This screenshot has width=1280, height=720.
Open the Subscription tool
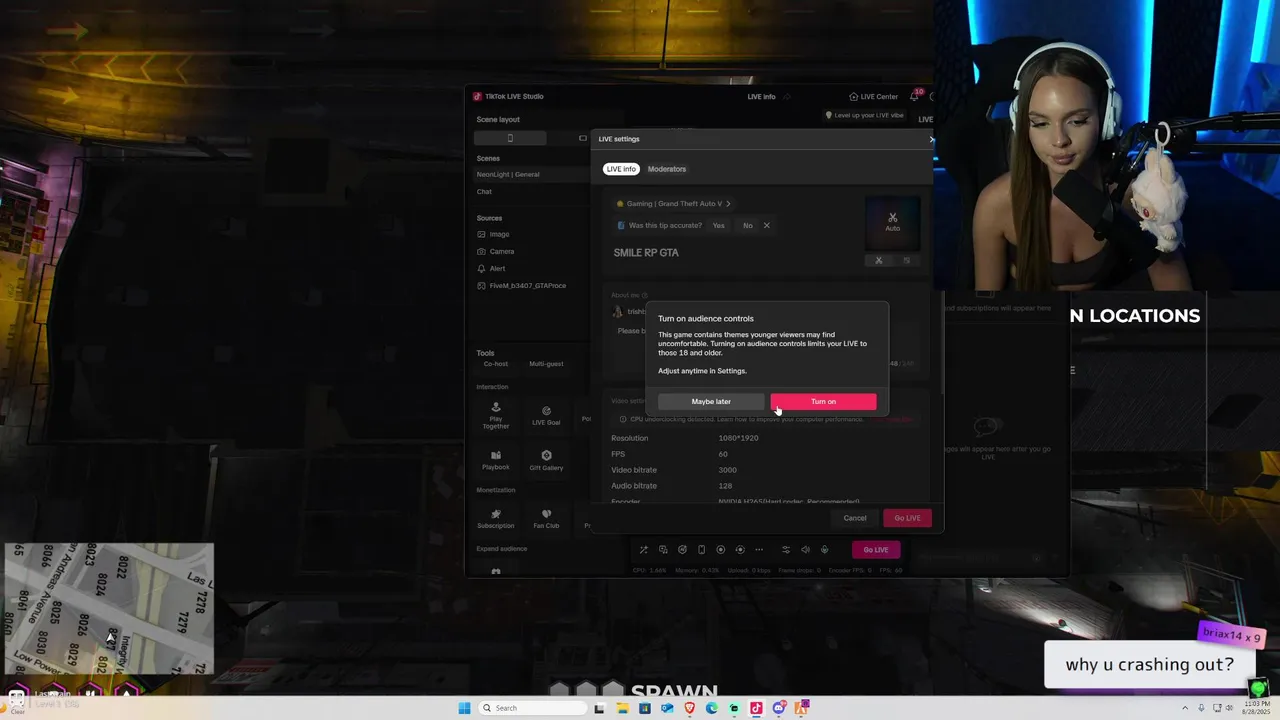[496, 518]
